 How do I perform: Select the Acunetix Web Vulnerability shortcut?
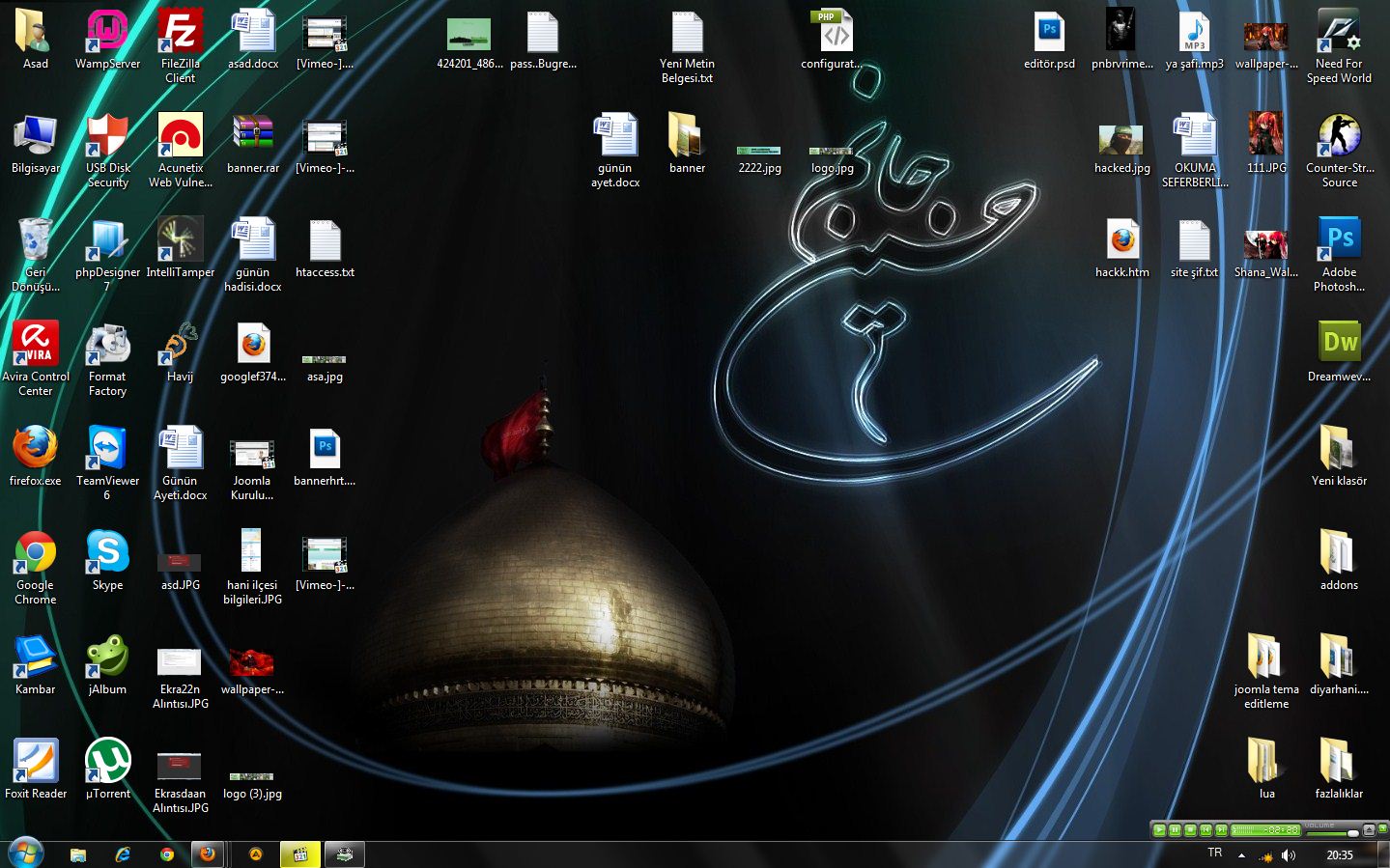tap(180, 151)
